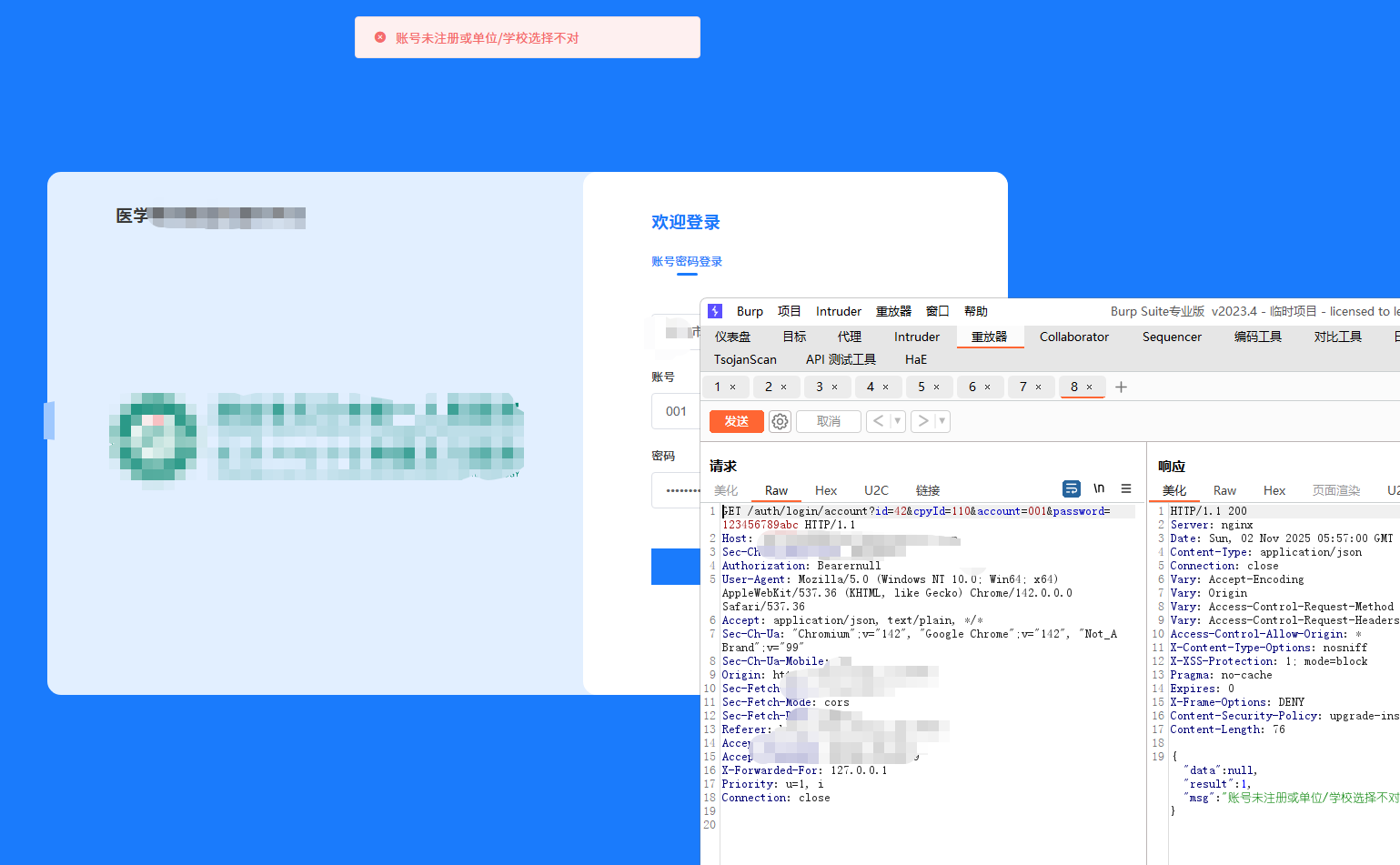The height and width of the screenshot is (865, 1400).
Task: Click the error icon in the alert banner
Action: (x=380, y=37)
